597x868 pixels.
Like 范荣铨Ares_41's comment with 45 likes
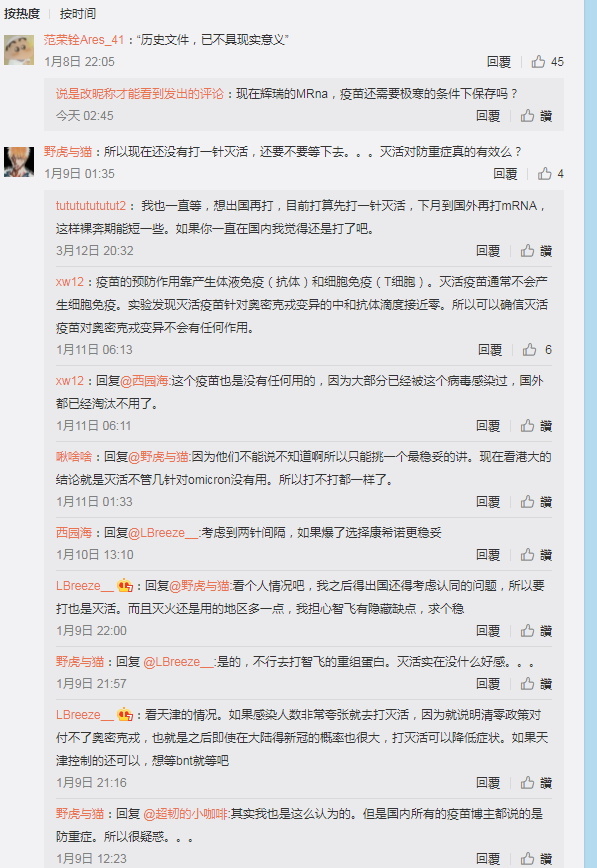click(547, 61)
